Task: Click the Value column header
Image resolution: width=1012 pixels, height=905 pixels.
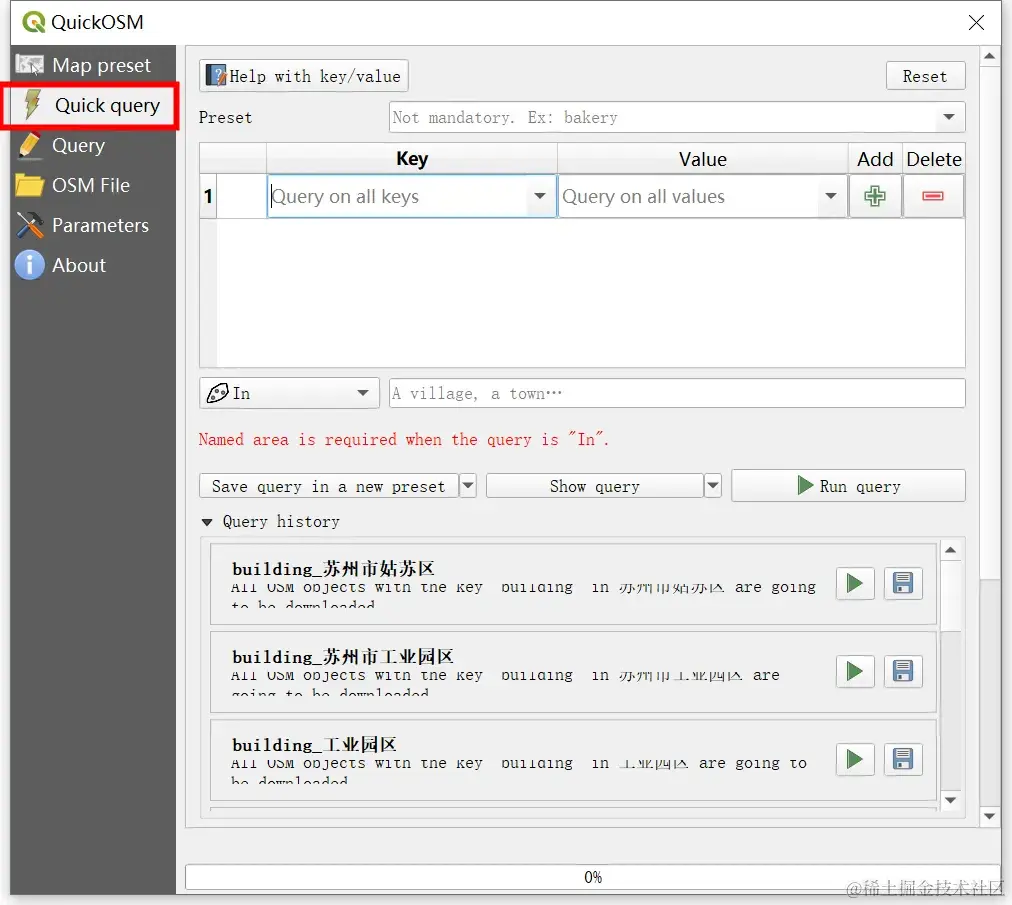Action: click(x=703, y=159)
